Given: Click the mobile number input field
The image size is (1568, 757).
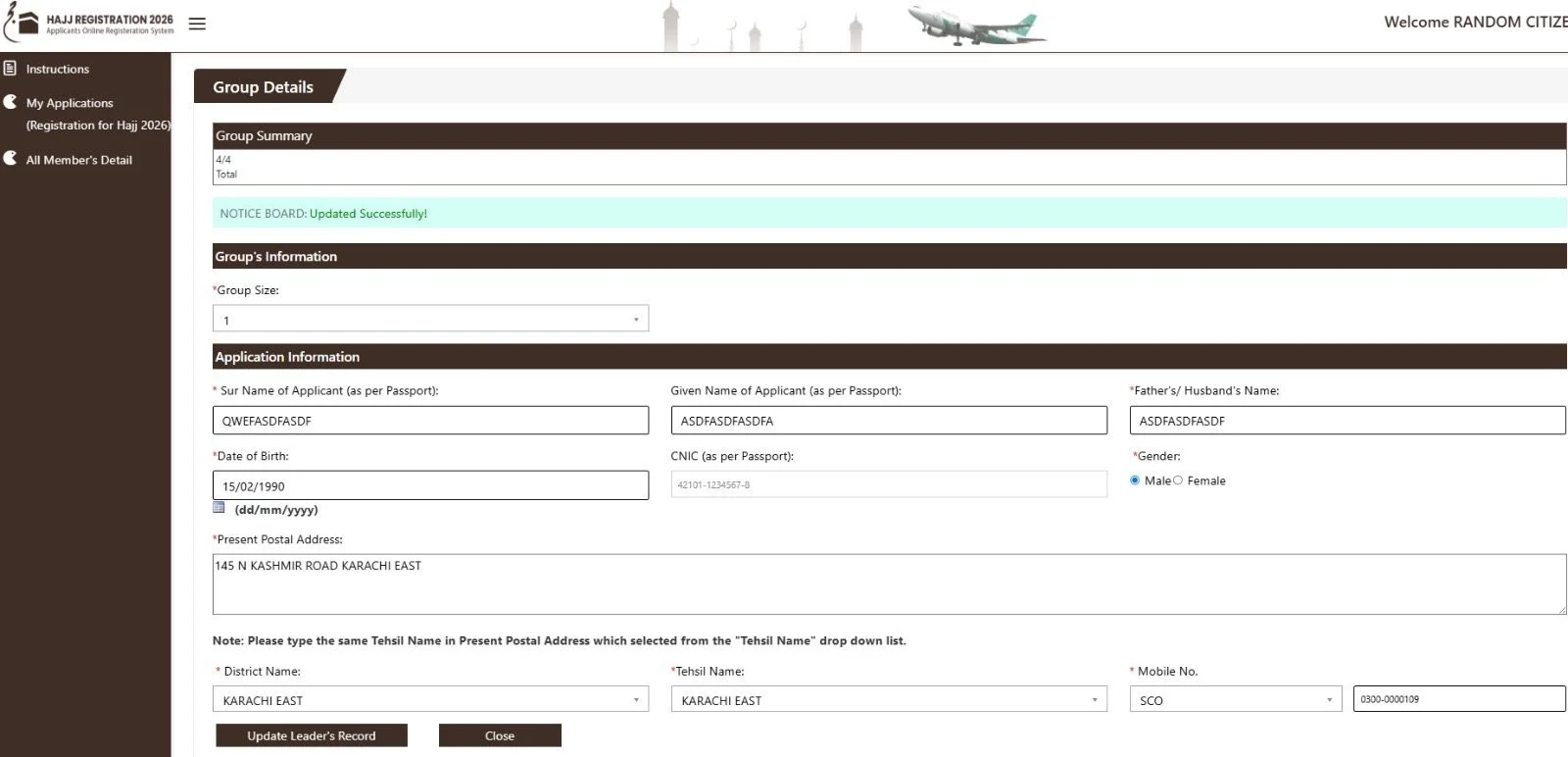Looking at the screenshot, I should click(x=1459, y=699).
